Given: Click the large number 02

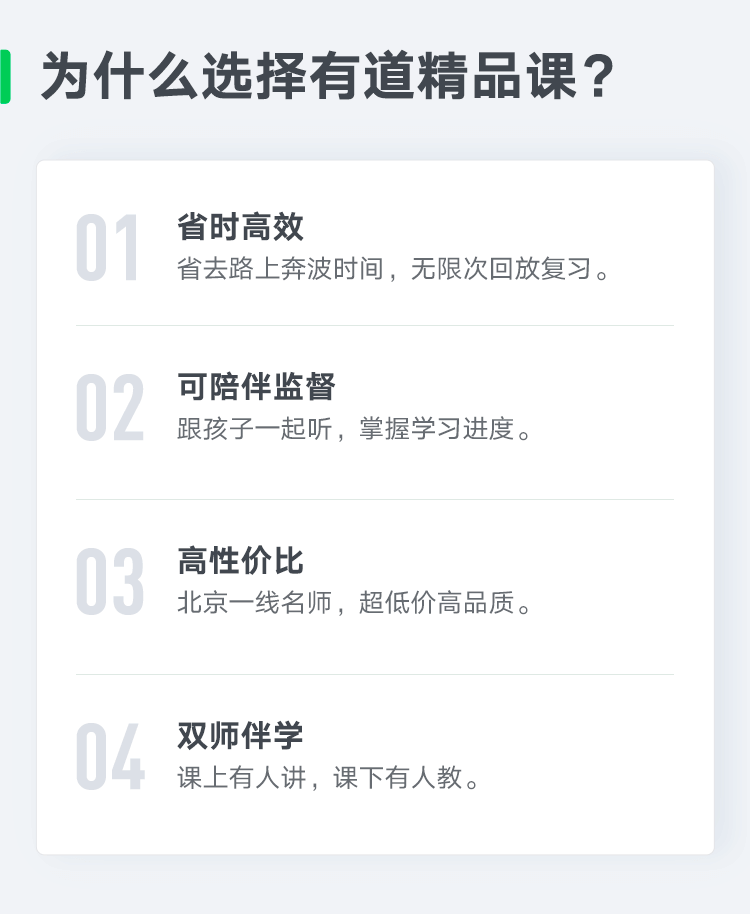Looking at the screenshot, I should click(110, 408).
